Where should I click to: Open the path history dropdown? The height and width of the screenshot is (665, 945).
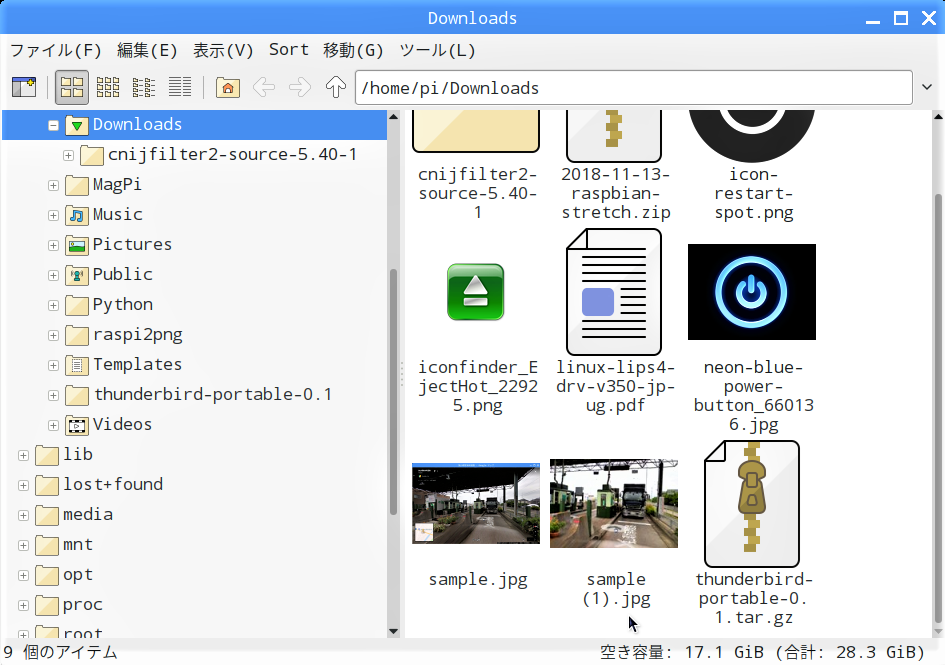pyautogui.click(x=927, y=87)
